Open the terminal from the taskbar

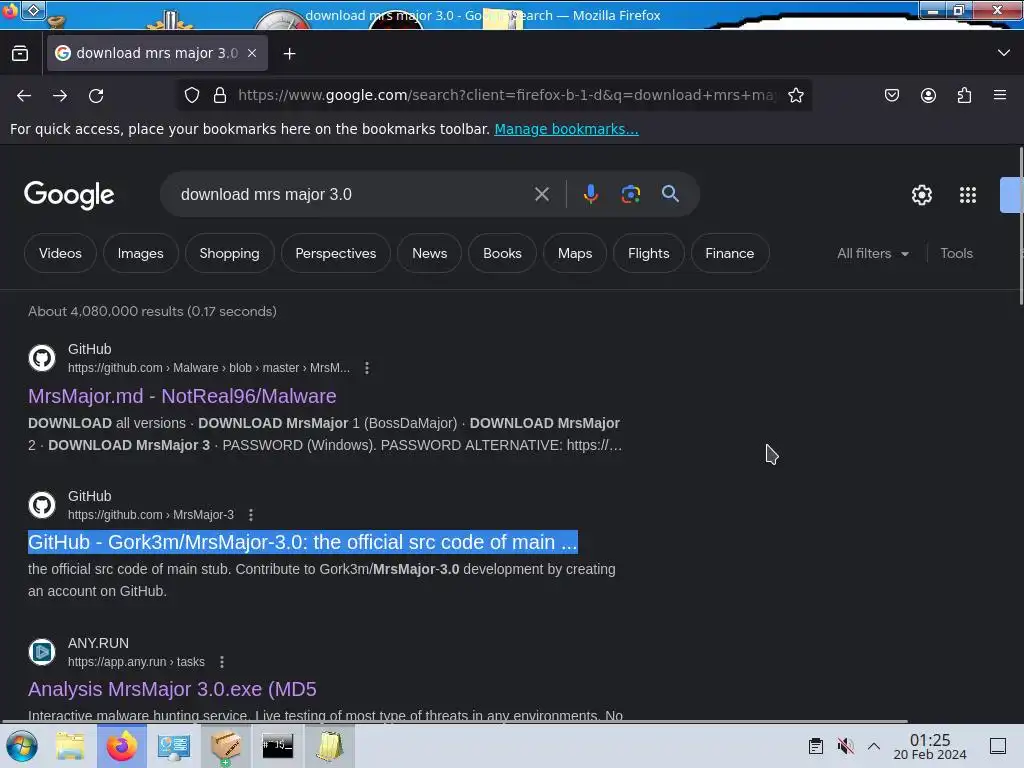pos(278,746)
